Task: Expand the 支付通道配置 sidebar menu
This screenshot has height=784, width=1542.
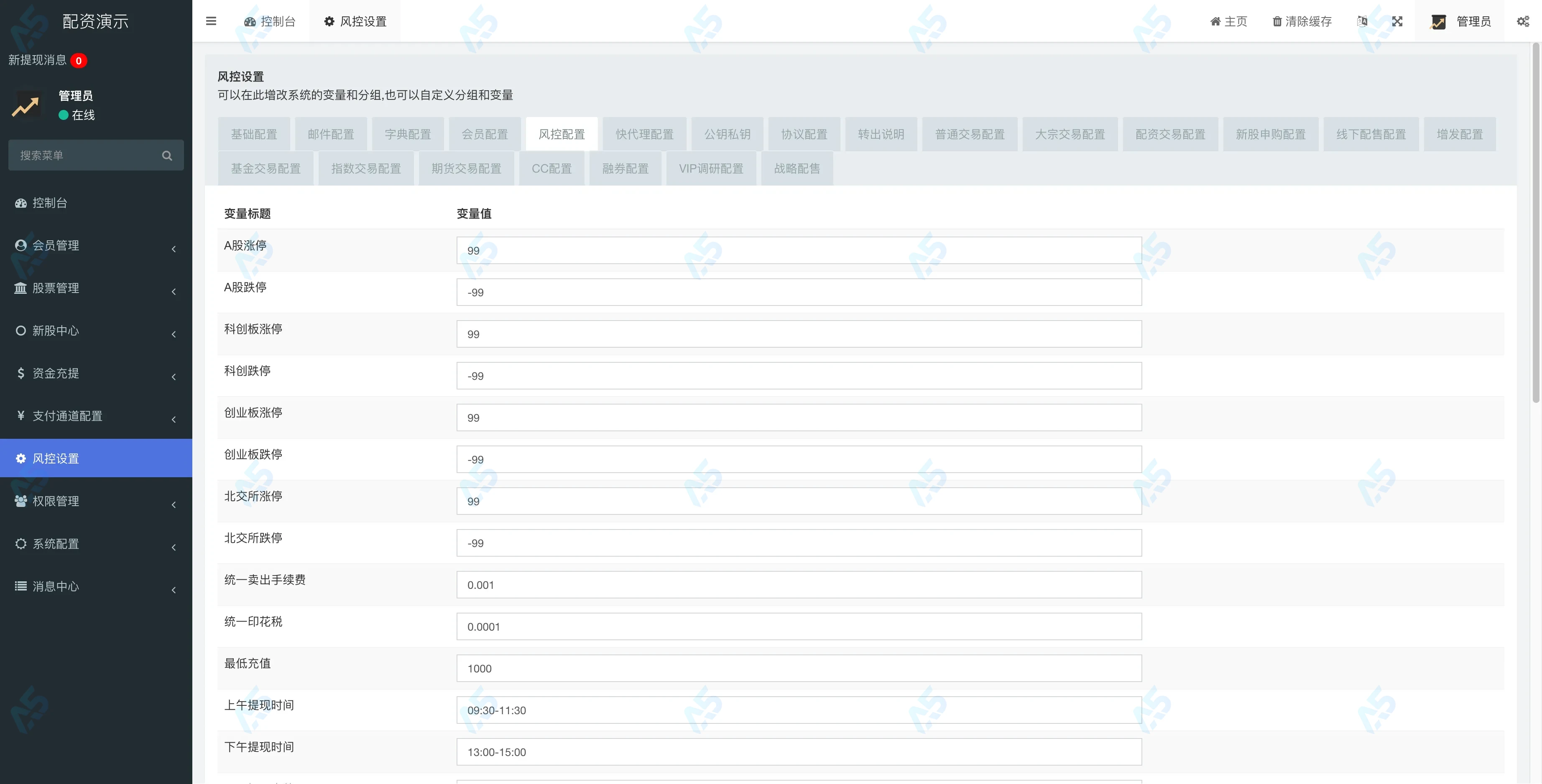Action: pyautogui.click(x=67, y=416)
